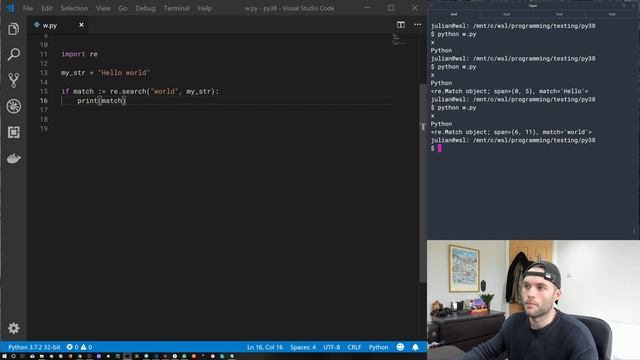640x360 pixels.
Task: Change indentation via Spaces: 4
Action: click(303, 347)
